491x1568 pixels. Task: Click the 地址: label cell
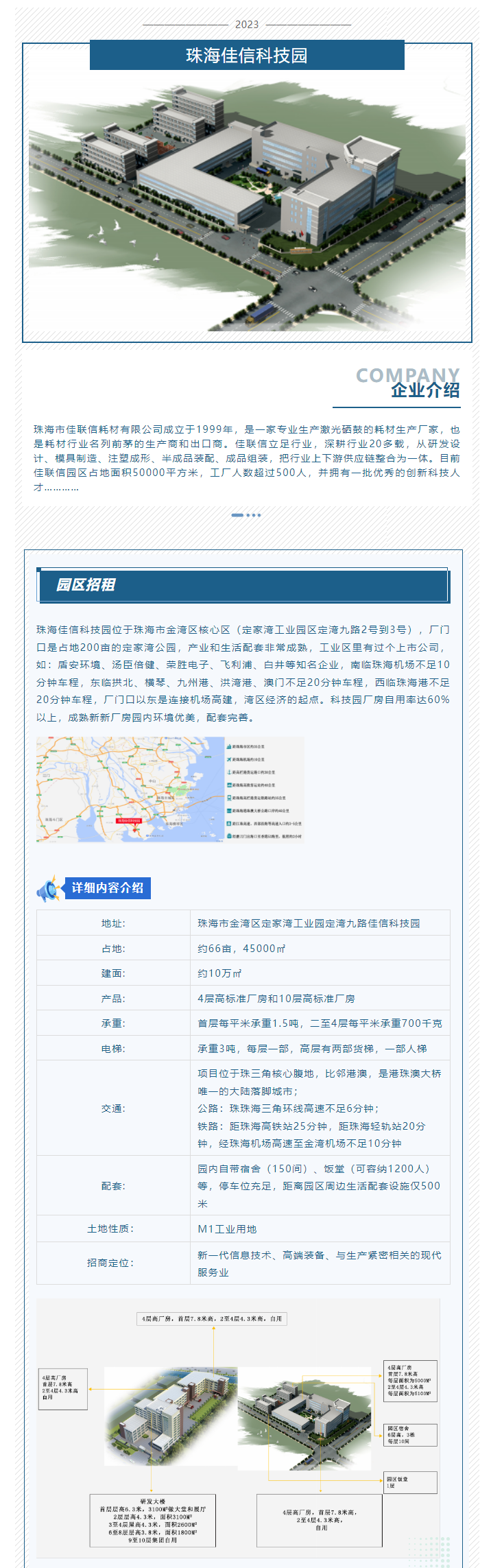click(x=113, y=923)
